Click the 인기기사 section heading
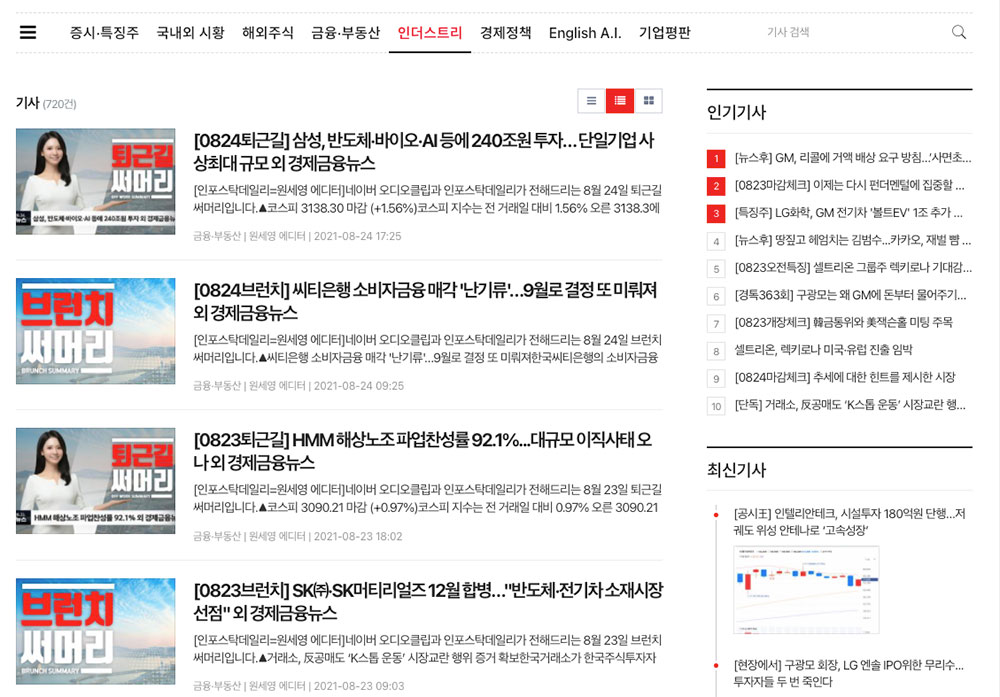The width and height of the screenshot is (1000, 697). point(737,112)
